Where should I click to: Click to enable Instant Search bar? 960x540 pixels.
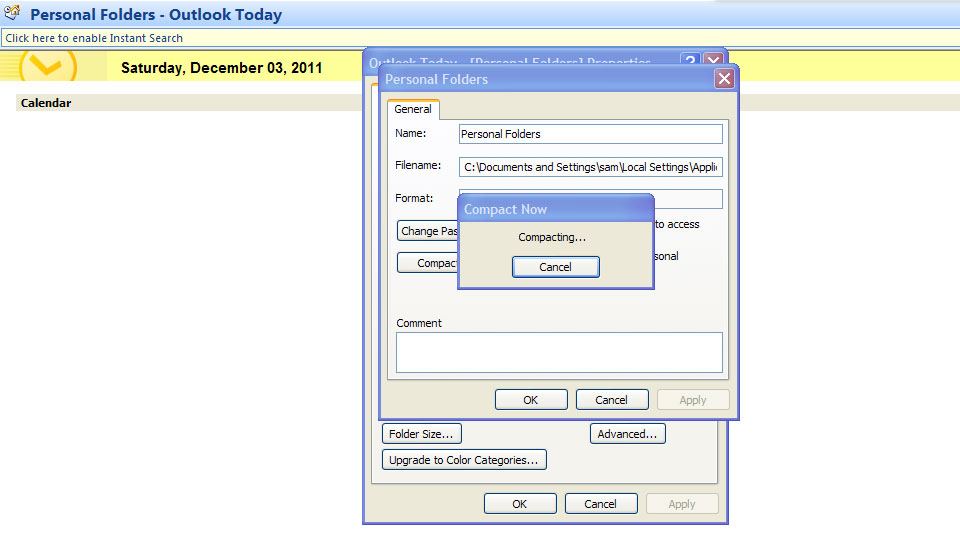480,38
